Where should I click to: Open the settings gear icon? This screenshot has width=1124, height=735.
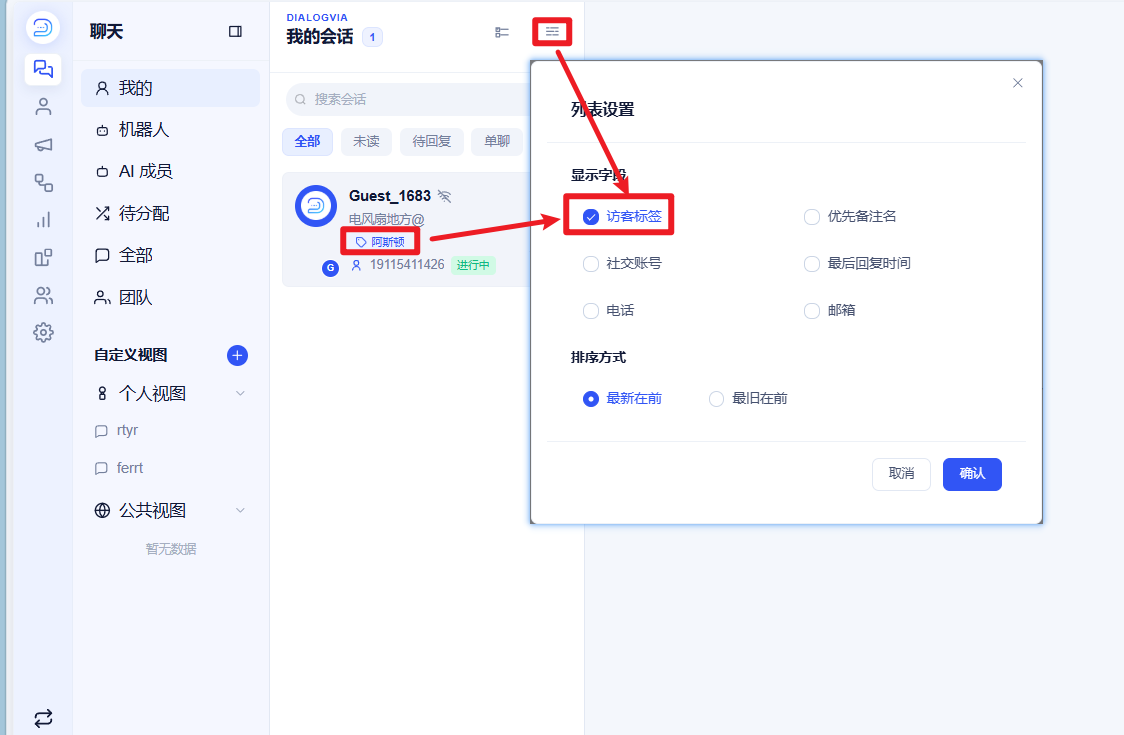43,333
